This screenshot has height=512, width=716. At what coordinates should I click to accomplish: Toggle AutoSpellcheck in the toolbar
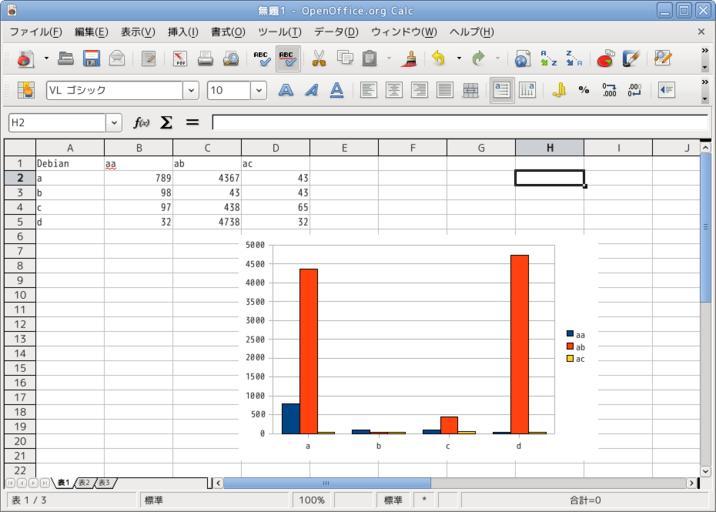(287, 59)
